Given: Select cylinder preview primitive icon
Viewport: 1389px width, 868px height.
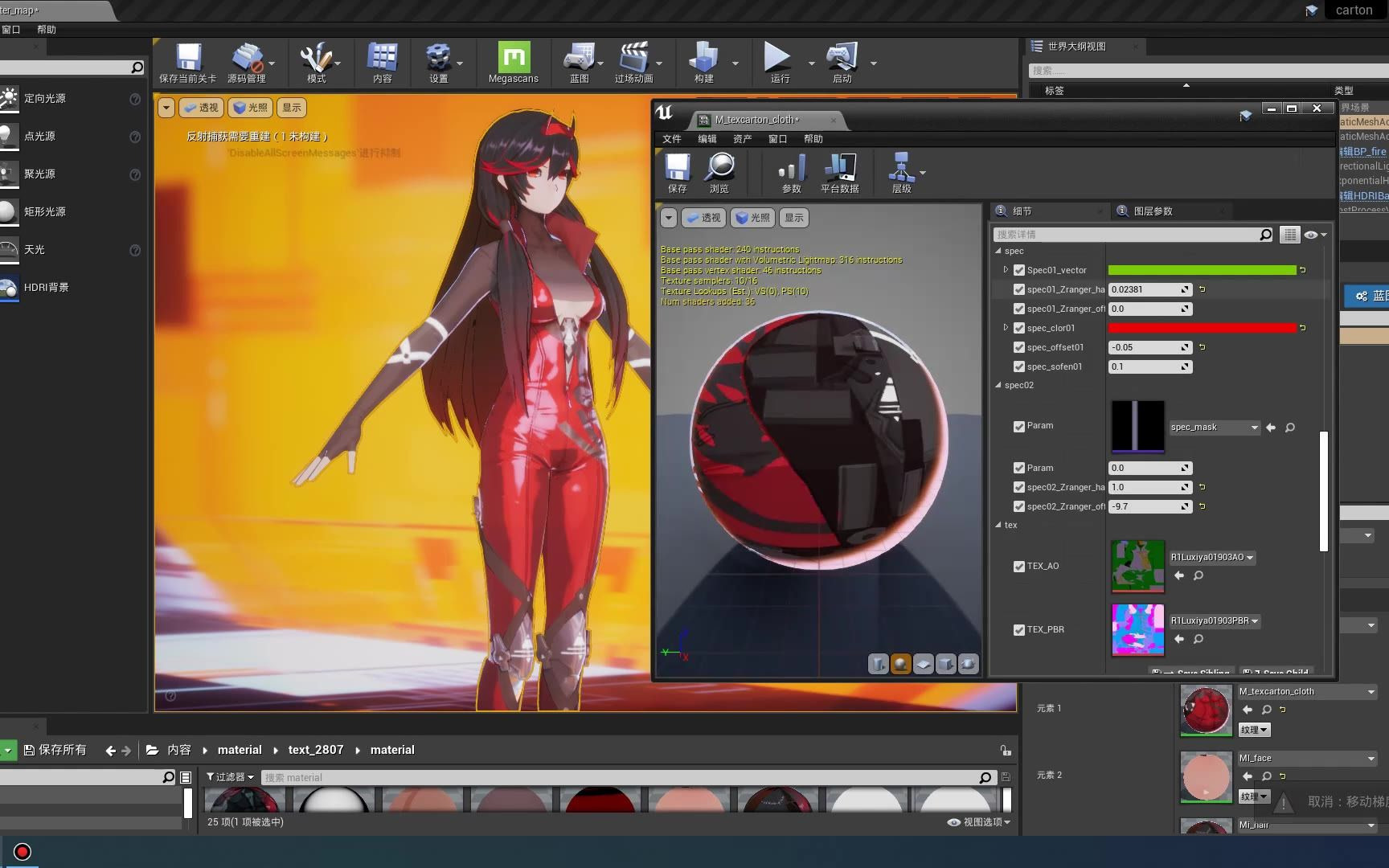Looking at the screenshot, I should tap(879, 664).
